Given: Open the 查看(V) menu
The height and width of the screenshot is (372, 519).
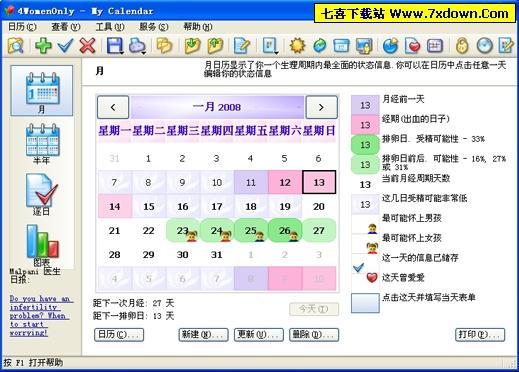Looking at the screenshot, I should click(x=66, y=27).
